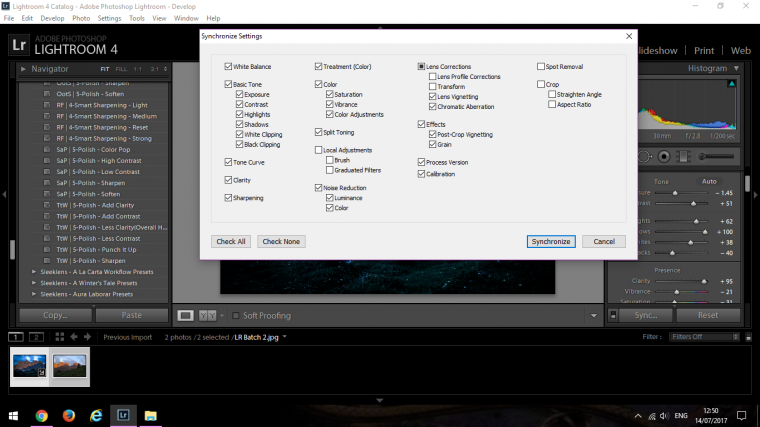Open Internet Explorer from the taskbar
This screenshot has height=427, width=760.
point(96,416)
